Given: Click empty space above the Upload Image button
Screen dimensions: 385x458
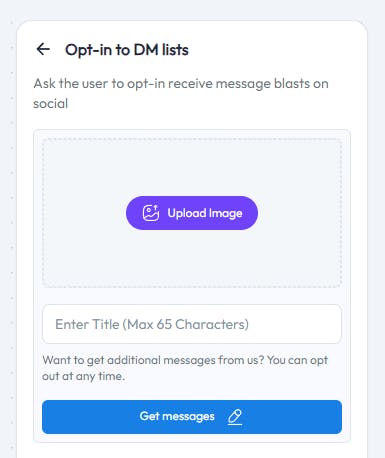Looking at the screenshot, I should click(x=192, y=167).
